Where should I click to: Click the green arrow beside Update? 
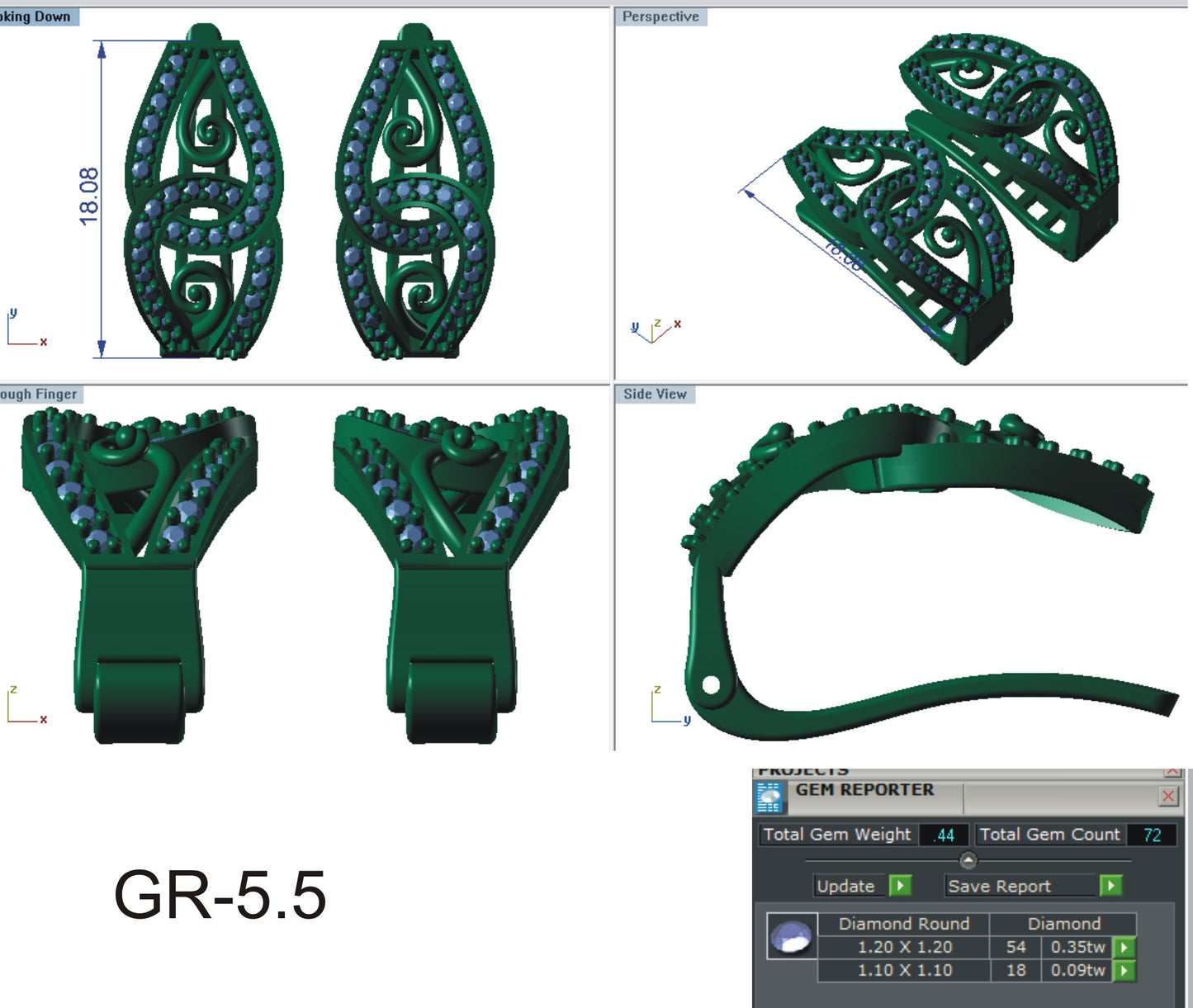900,886
